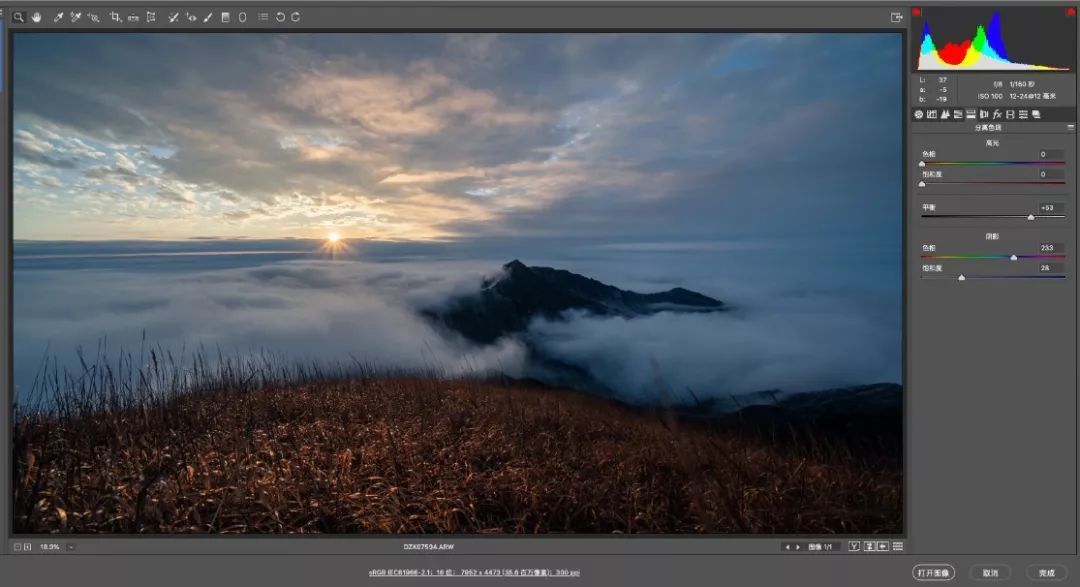The image size is (1080, 587).
Task: Switch to the Tone Curve panel tab
Action: pos(932,114)
